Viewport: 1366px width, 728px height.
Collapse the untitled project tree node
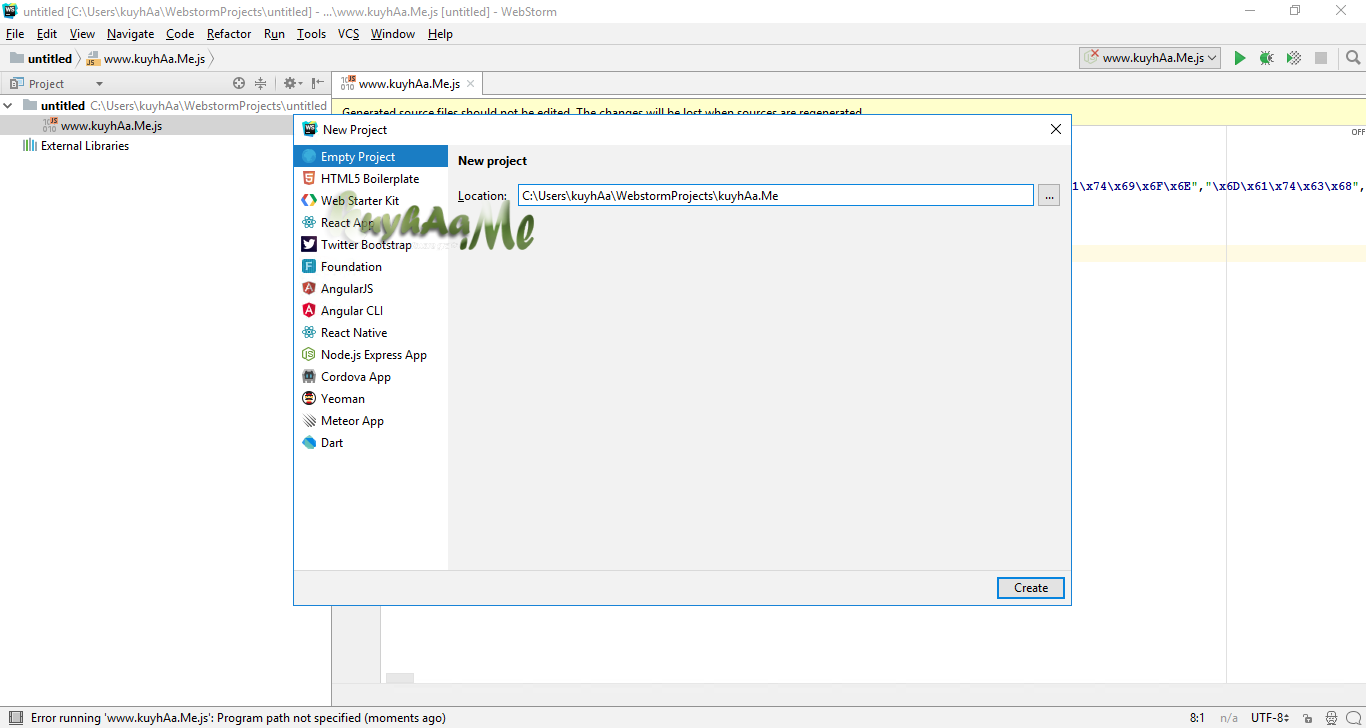(x=9, y=106)
